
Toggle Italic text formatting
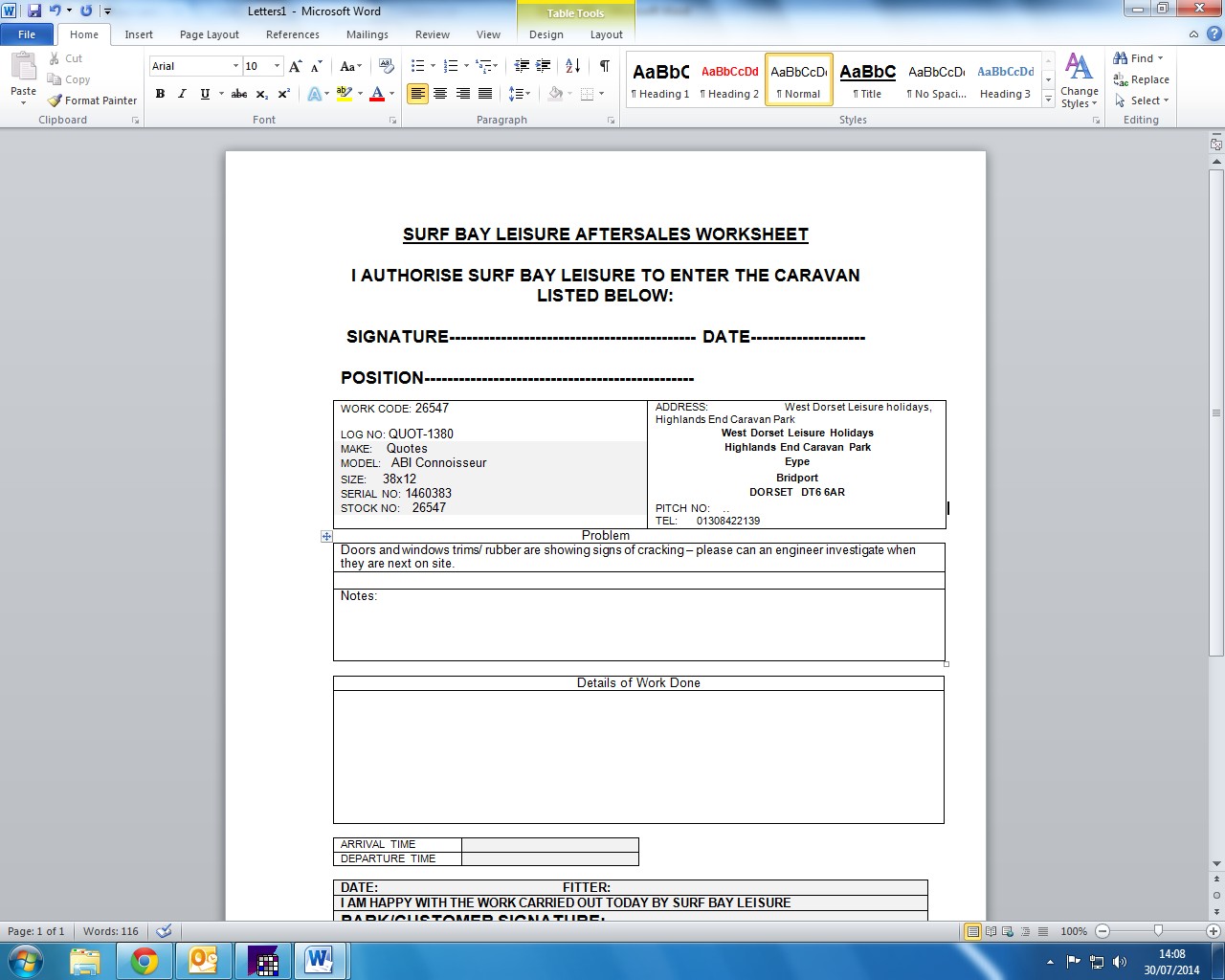(182, 94)
